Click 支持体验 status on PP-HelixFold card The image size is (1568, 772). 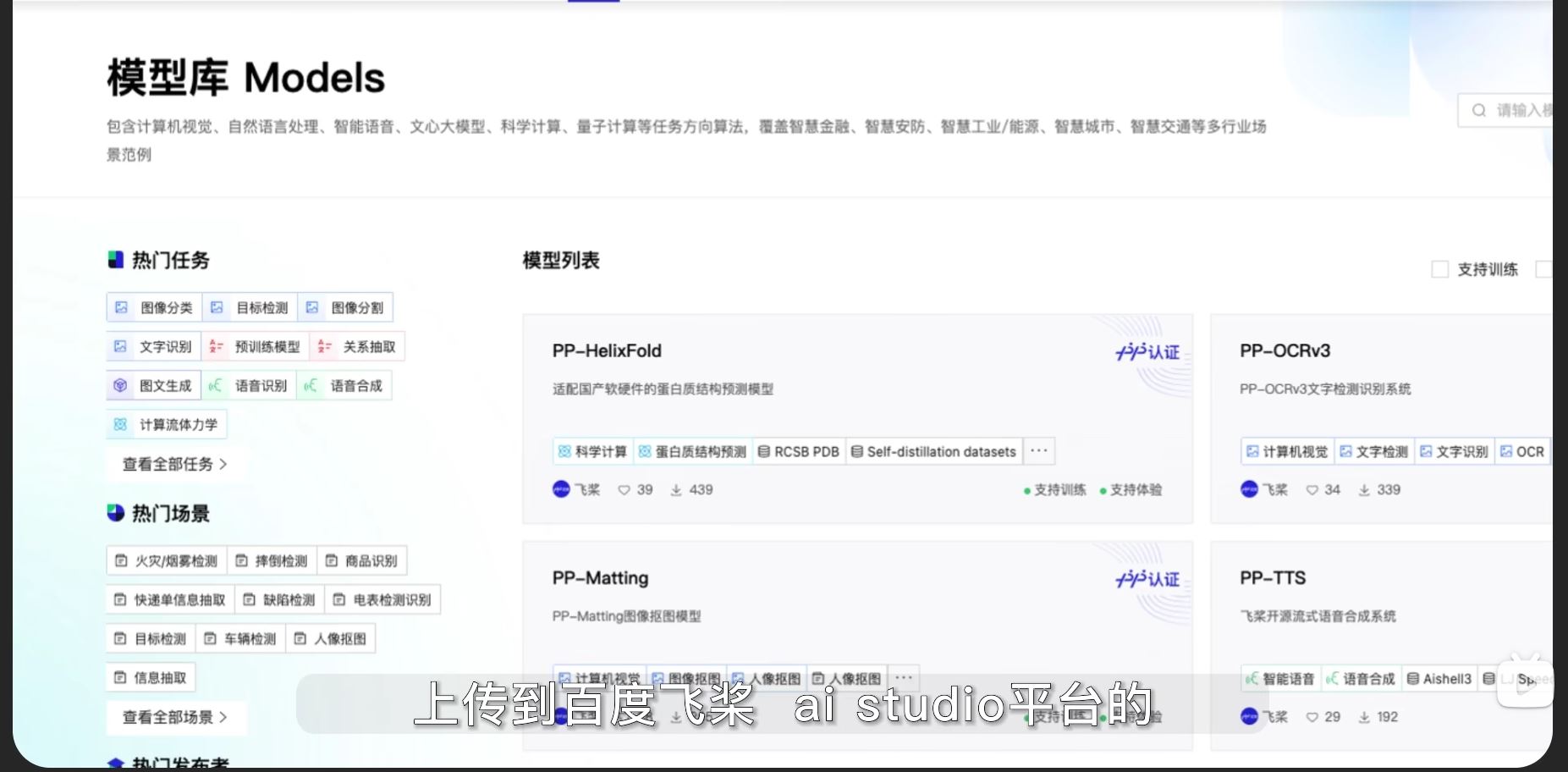point(1131,490)
